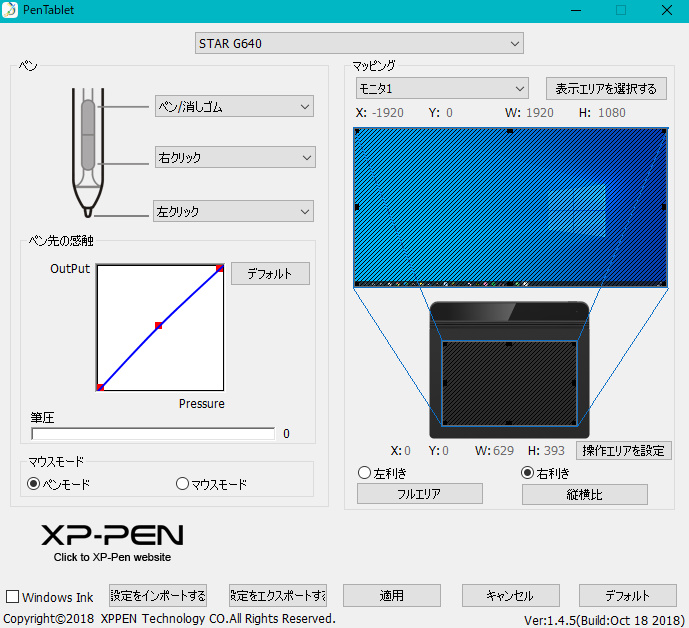Click the top-right red pressure curve point
Screen dimensions: 689x628
click(220, 268)
